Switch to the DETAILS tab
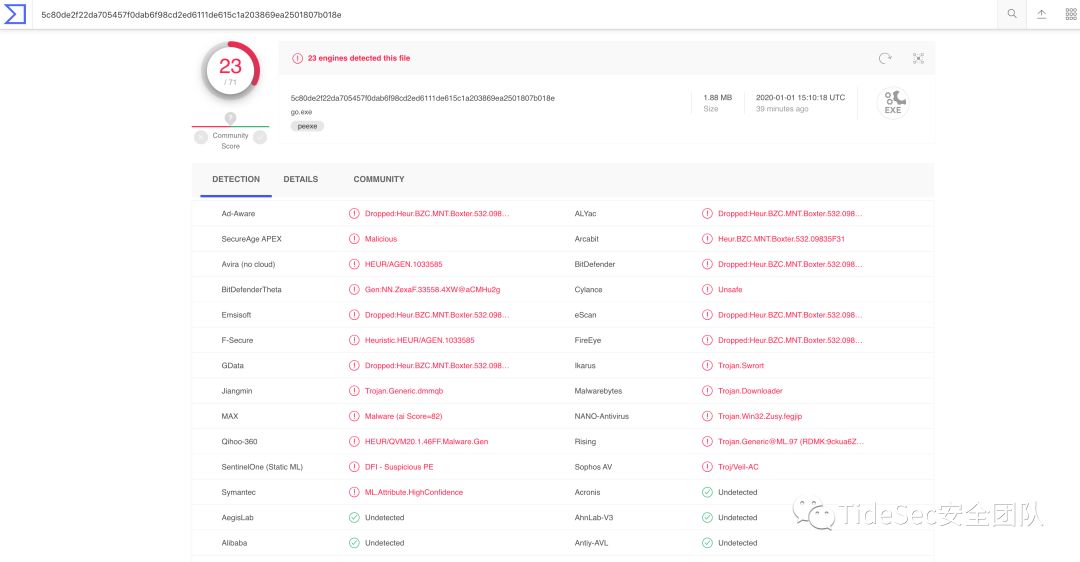 (301, 179)
